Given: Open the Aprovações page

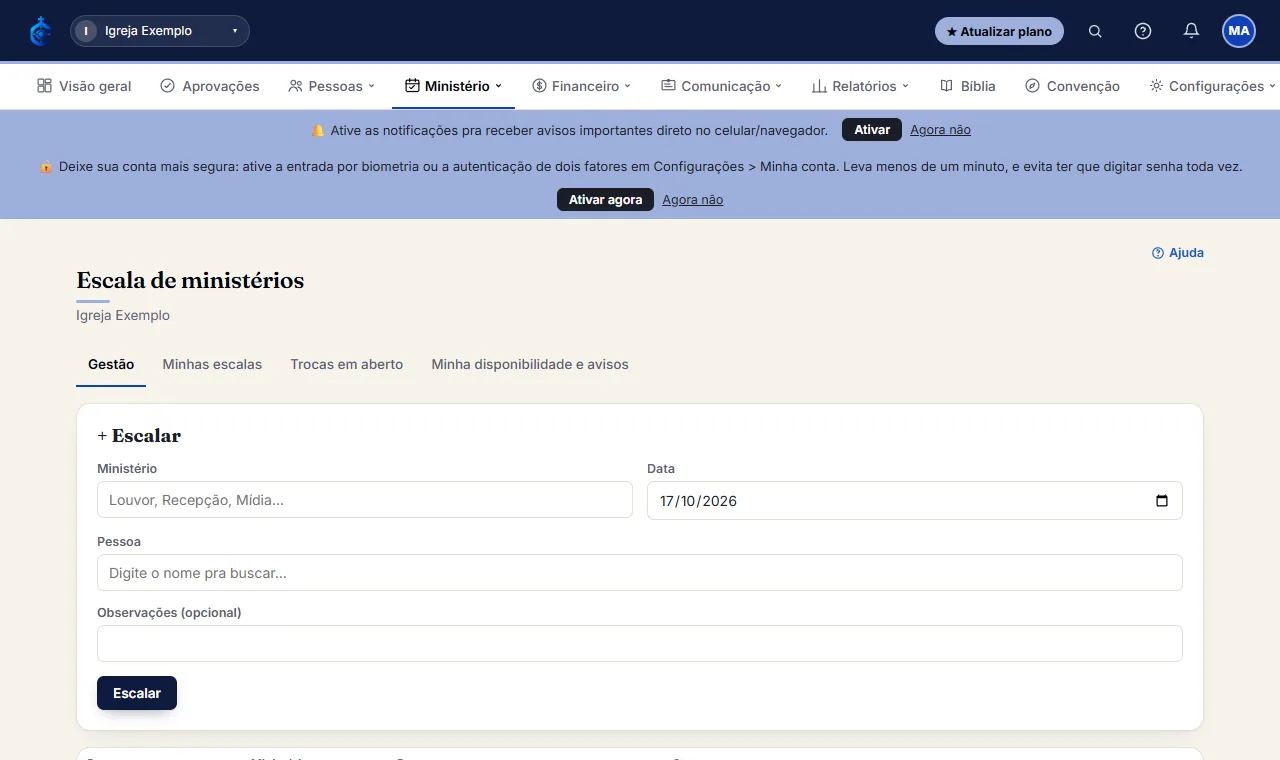Looking at the screenshot, I should coord(210,86).
